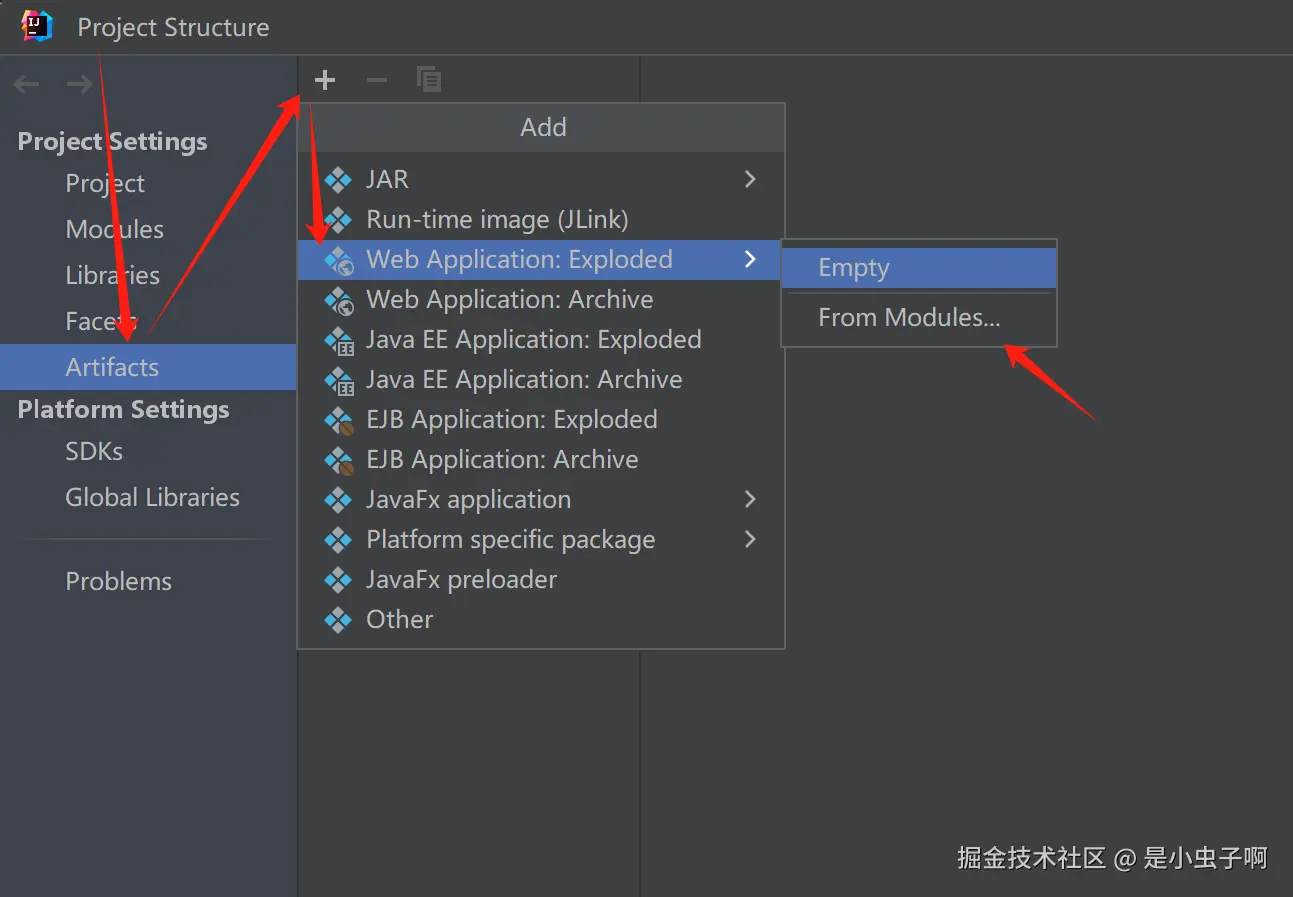This screenshot has width=1293, height=897.
Task: Open the SDKs platform settings
Action: point(94,452)
